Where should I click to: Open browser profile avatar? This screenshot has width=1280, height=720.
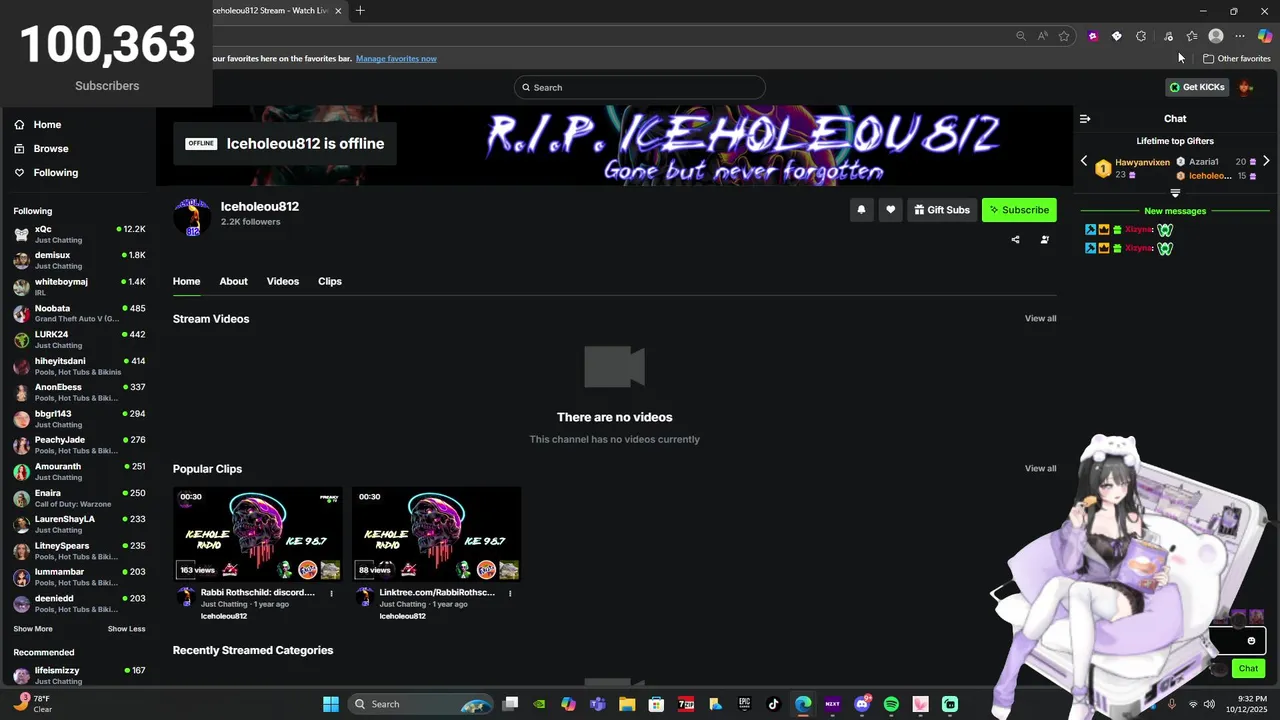[1216, 36]
